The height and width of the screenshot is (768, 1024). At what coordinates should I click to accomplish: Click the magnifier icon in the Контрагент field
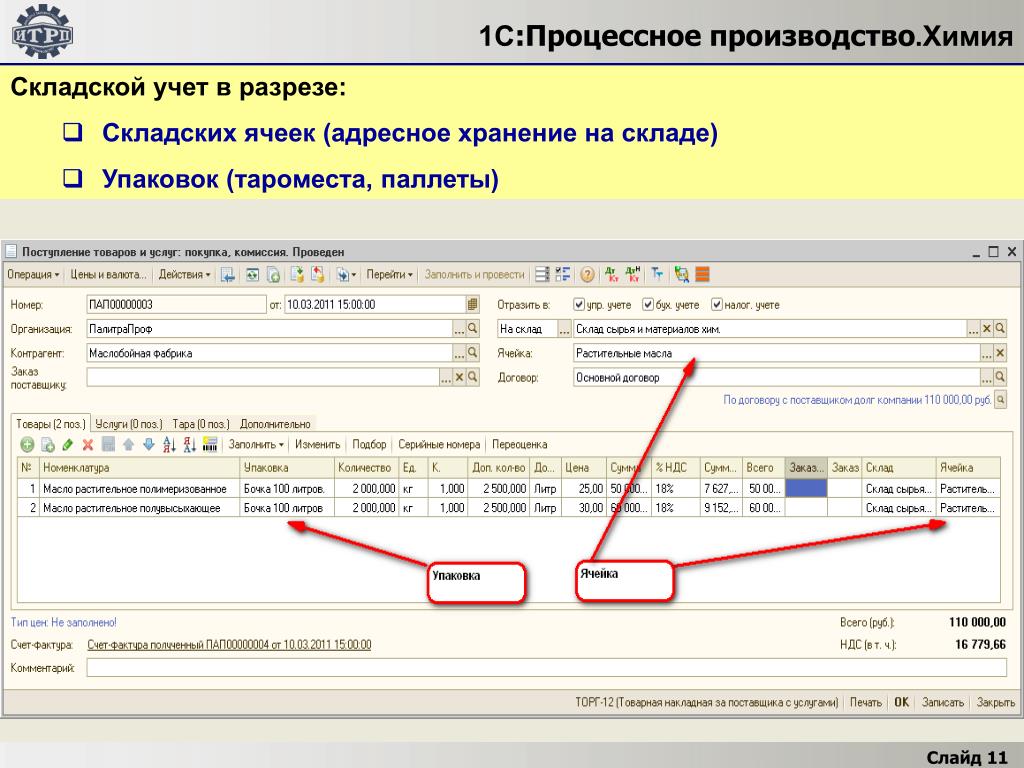pos(473,353)
